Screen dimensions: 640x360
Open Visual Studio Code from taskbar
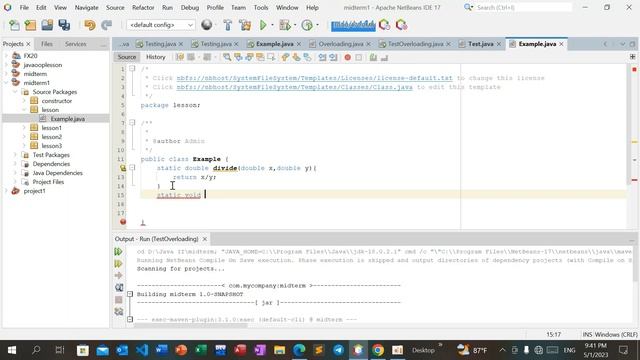click(142, 350)
